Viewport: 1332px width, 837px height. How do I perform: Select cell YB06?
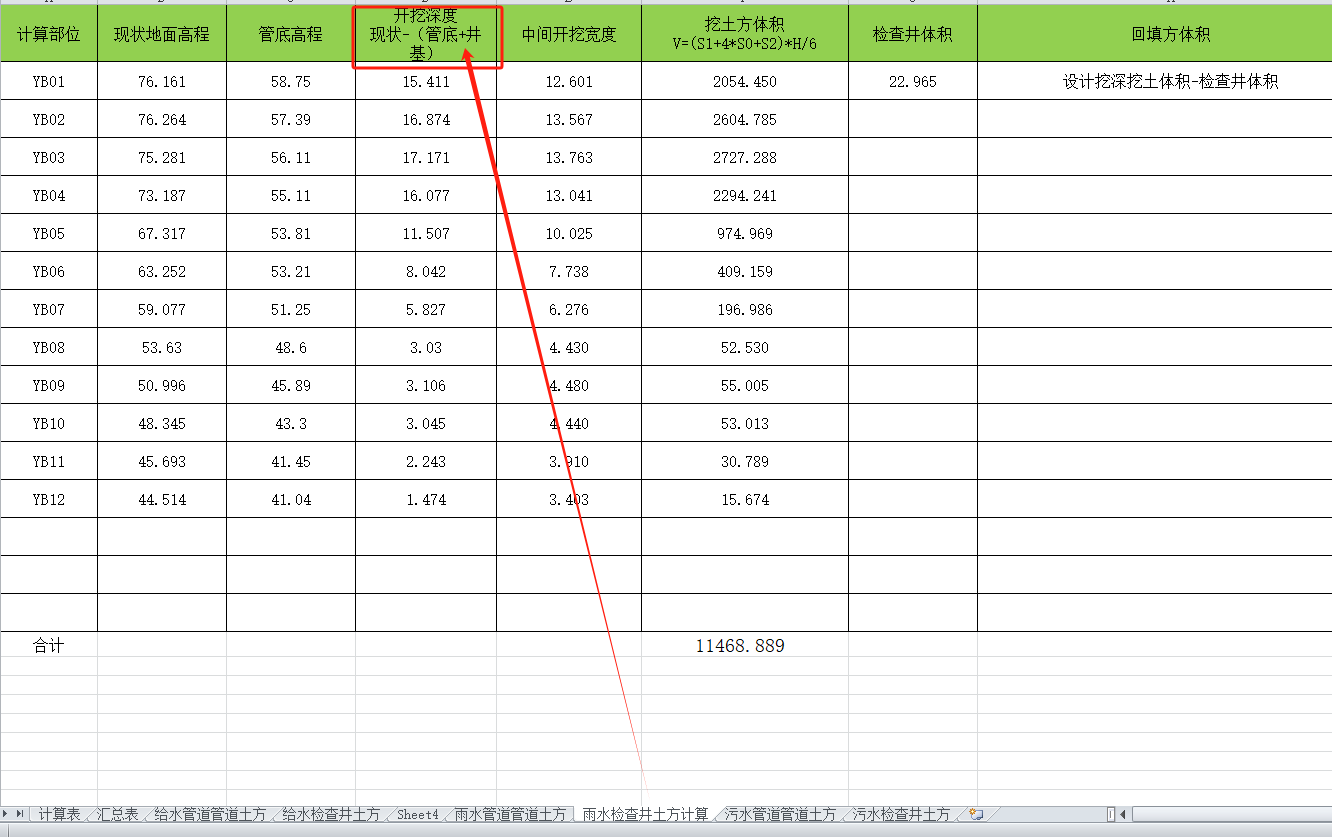point(49,271)
